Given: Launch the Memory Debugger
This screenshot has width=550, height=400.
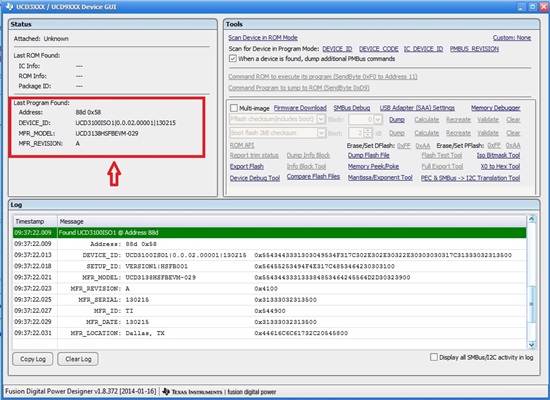Looking at the screenshot, I should [495, 108].
